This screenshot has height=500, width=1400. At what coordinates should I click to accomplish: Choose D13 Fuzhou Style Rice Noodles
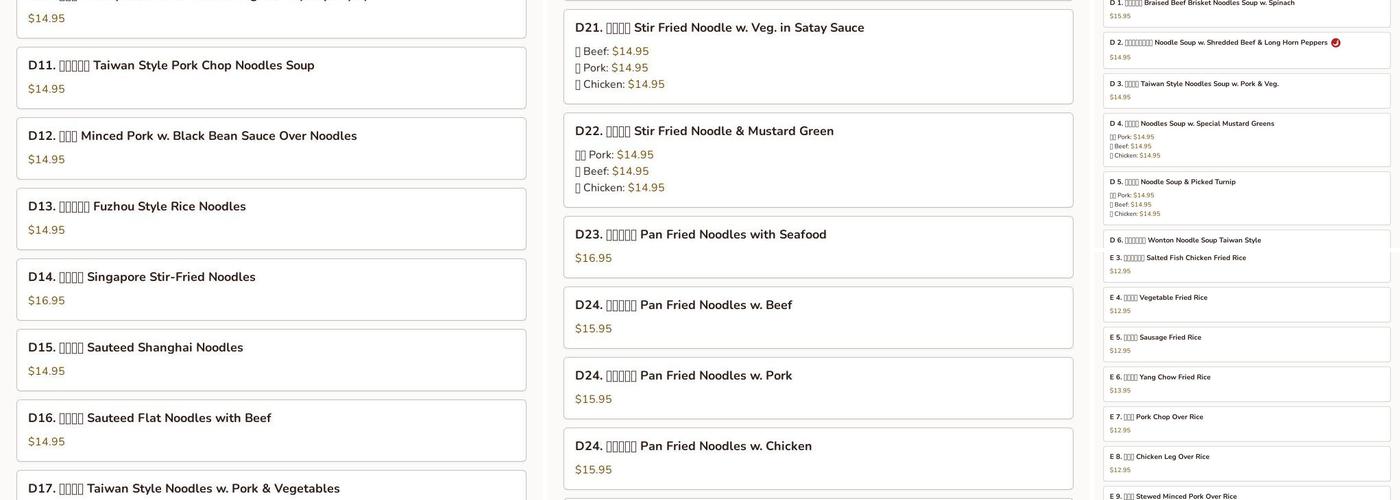point(137,207)
